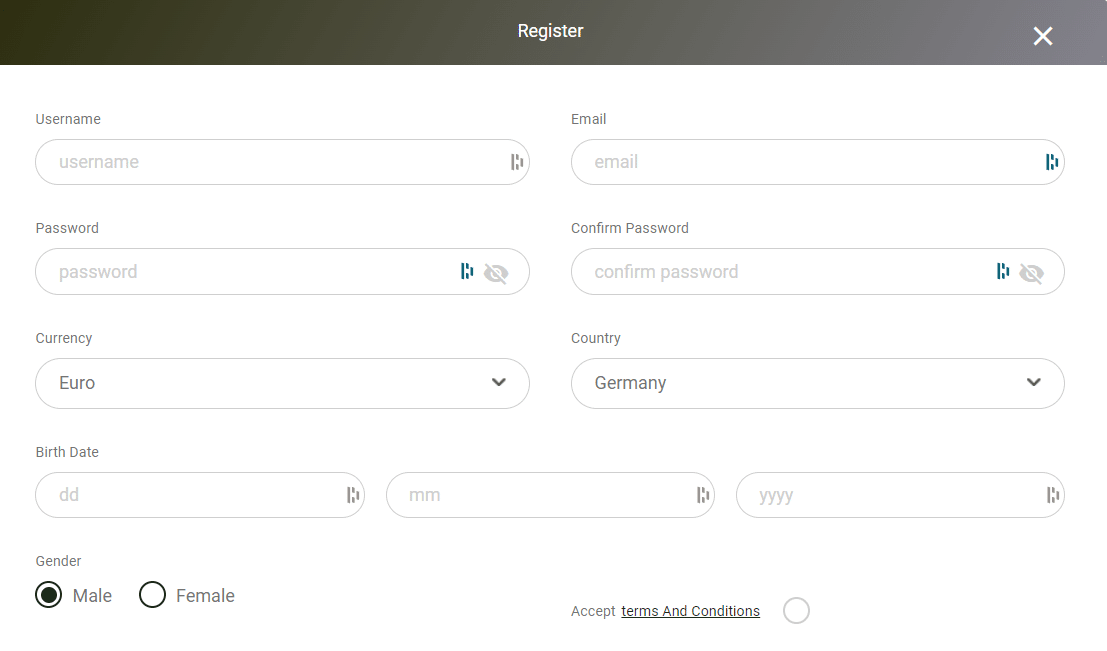Reveal the confirm password field contents

[1033, 272]
